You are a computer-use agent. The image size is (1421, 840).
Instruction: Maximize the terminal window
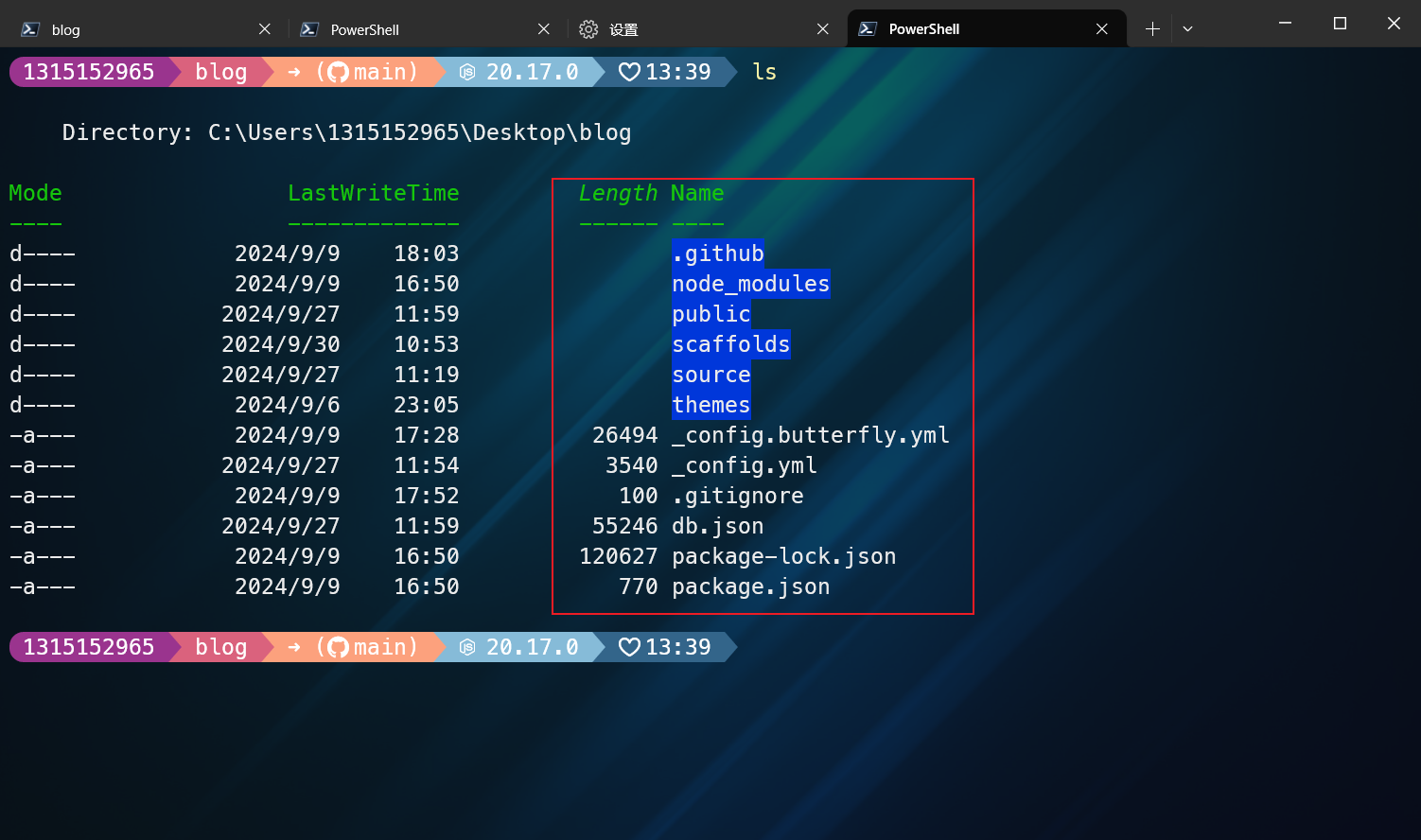pos(1340,24)
